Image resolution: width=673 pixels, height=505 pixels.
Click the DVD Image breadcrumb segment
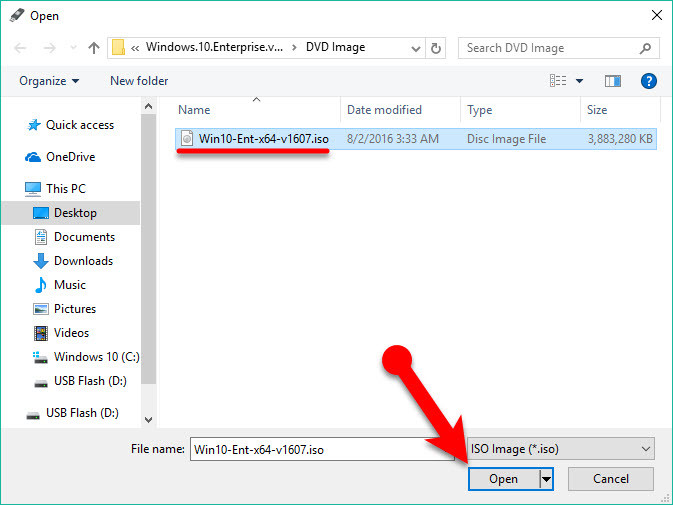coord(336,47)
